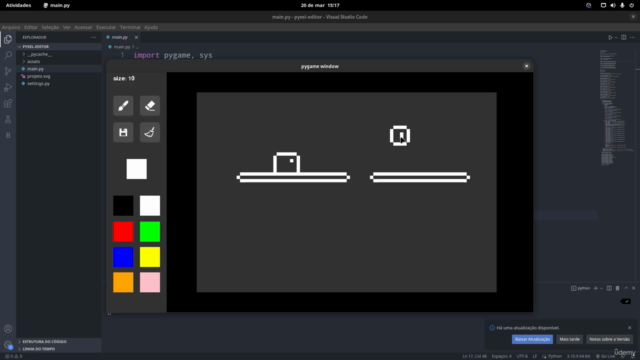Click Go Live in status bar
This screenshot has width=640, height=360.
tap(605, 356)
